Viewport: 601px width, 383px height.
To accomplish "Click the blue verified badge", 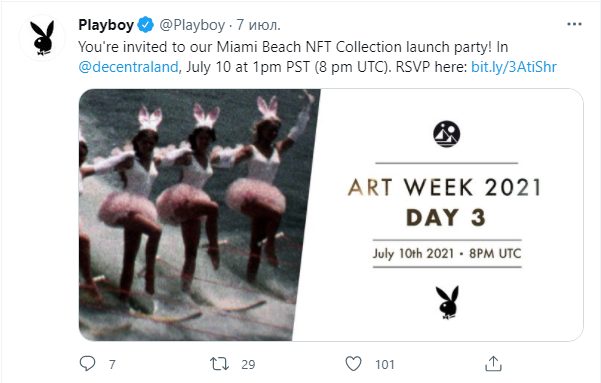I will [146, 25].
